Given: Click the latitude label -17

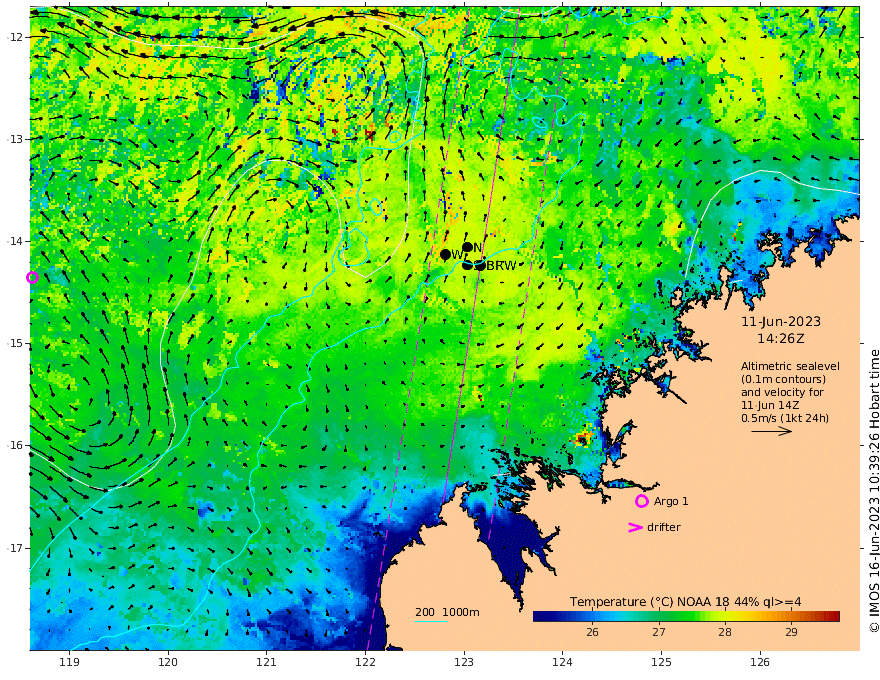Looking at the screenshot, I should 15,548.
